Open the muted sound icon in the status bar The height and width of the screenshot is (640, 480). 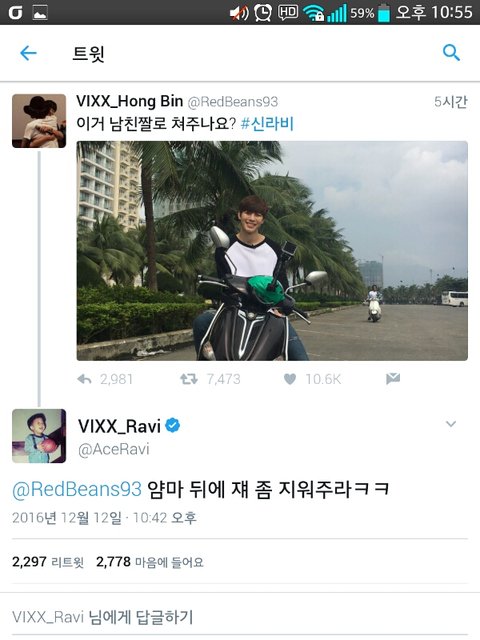click(239, 13)
